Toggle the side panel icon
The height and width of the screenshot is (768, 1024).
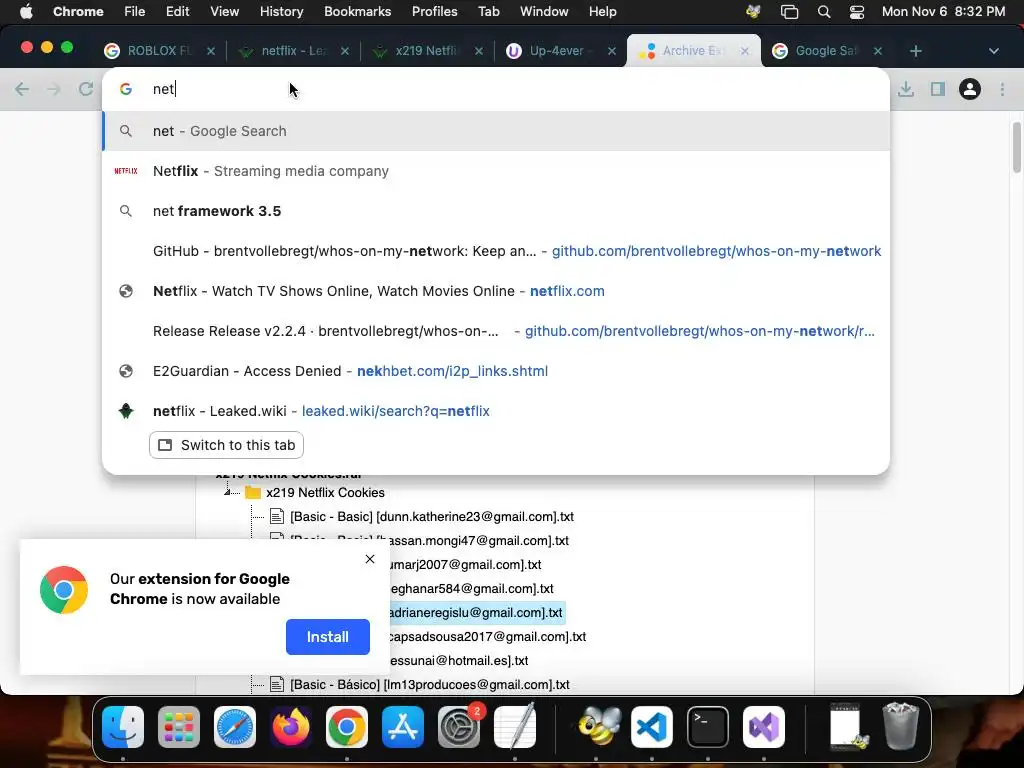coord(938,89)
